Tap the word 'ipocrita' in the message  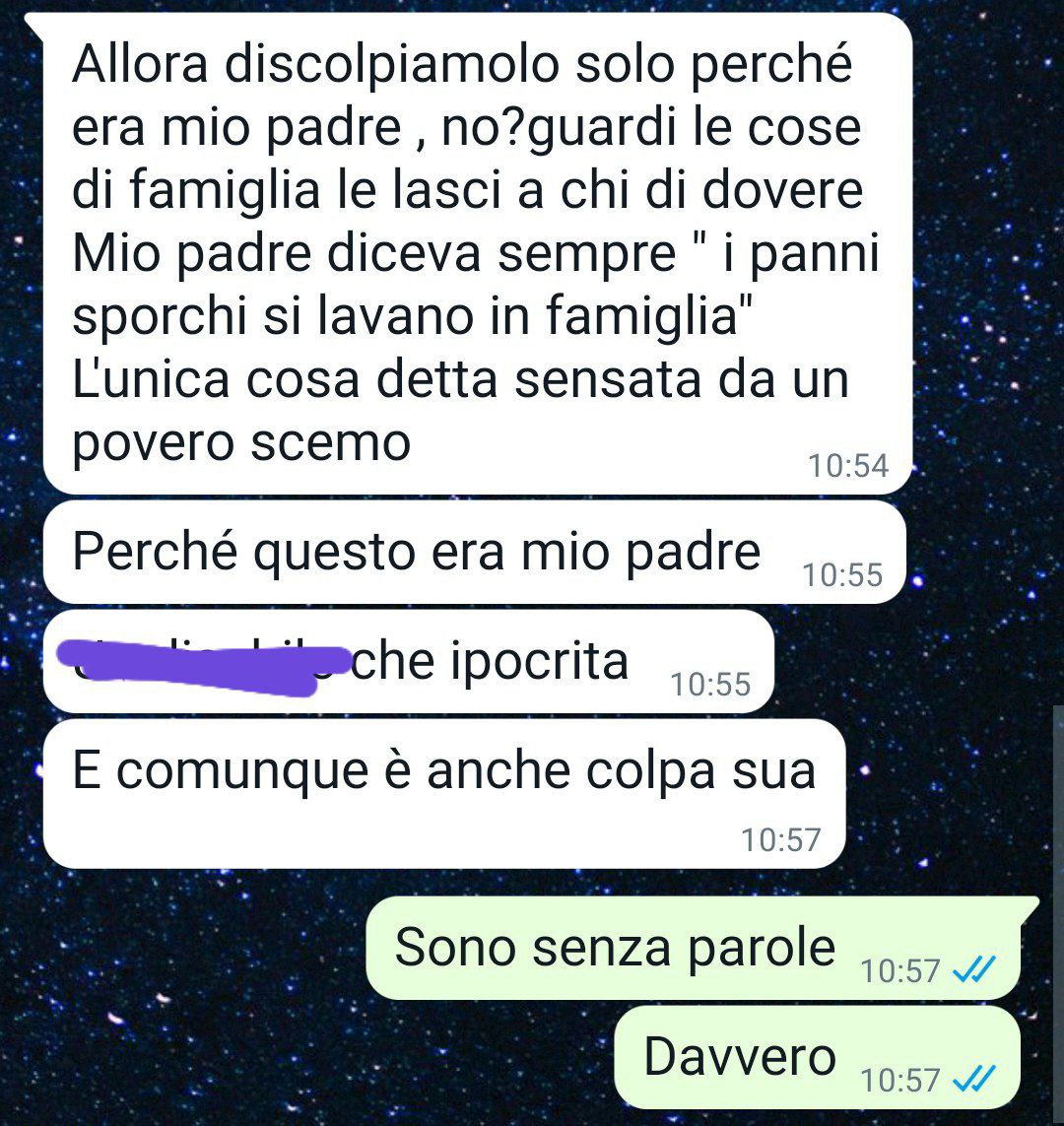coord(539,662)
